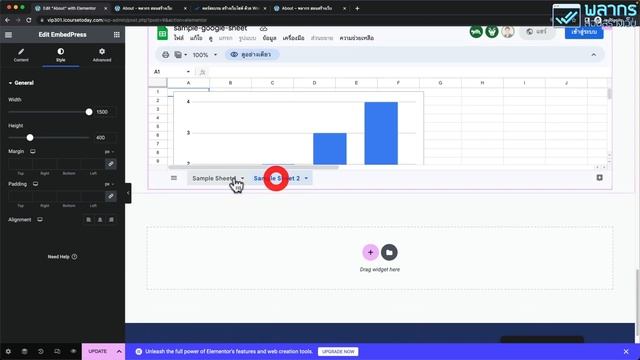Click the share globe button
Image resolution: width=640 pixels, height=360 pixels.
(537, 31)
